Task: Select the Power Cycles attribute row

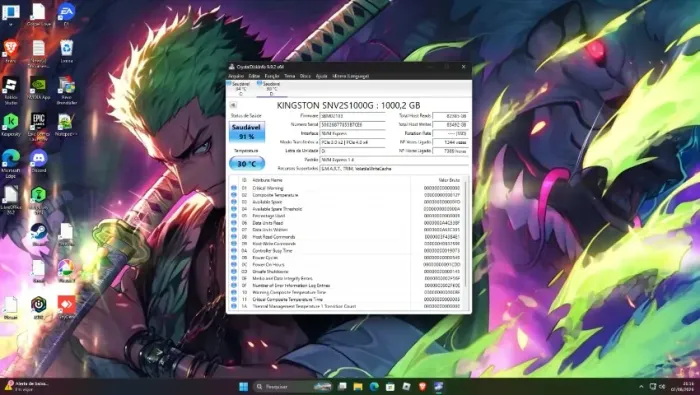Action: [x=346, y=258]
